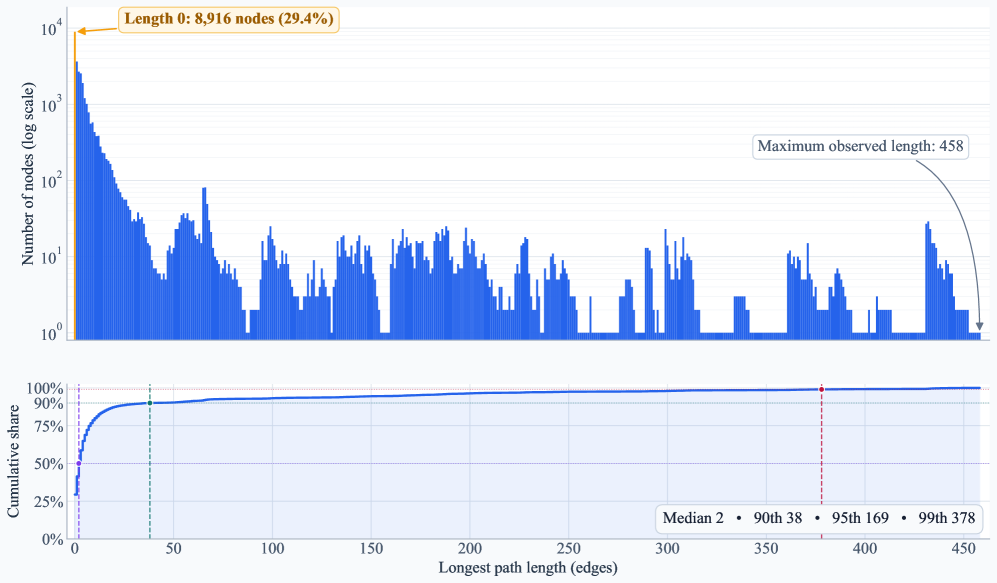Click the 10^1 tick on the log axis
The image size is (997, 583).
pos(52,257)
